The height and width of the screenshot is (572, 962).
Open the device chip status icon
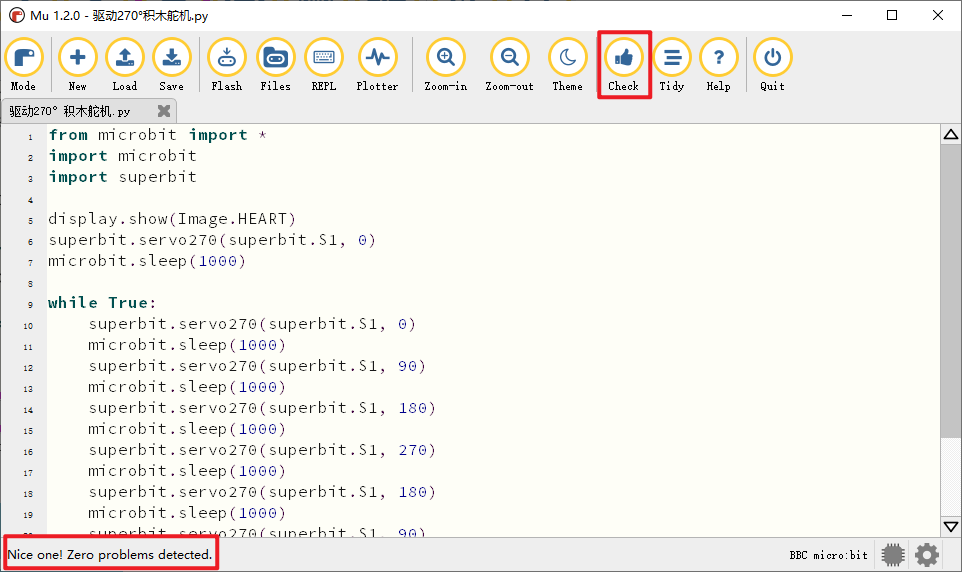pos(893,555)
